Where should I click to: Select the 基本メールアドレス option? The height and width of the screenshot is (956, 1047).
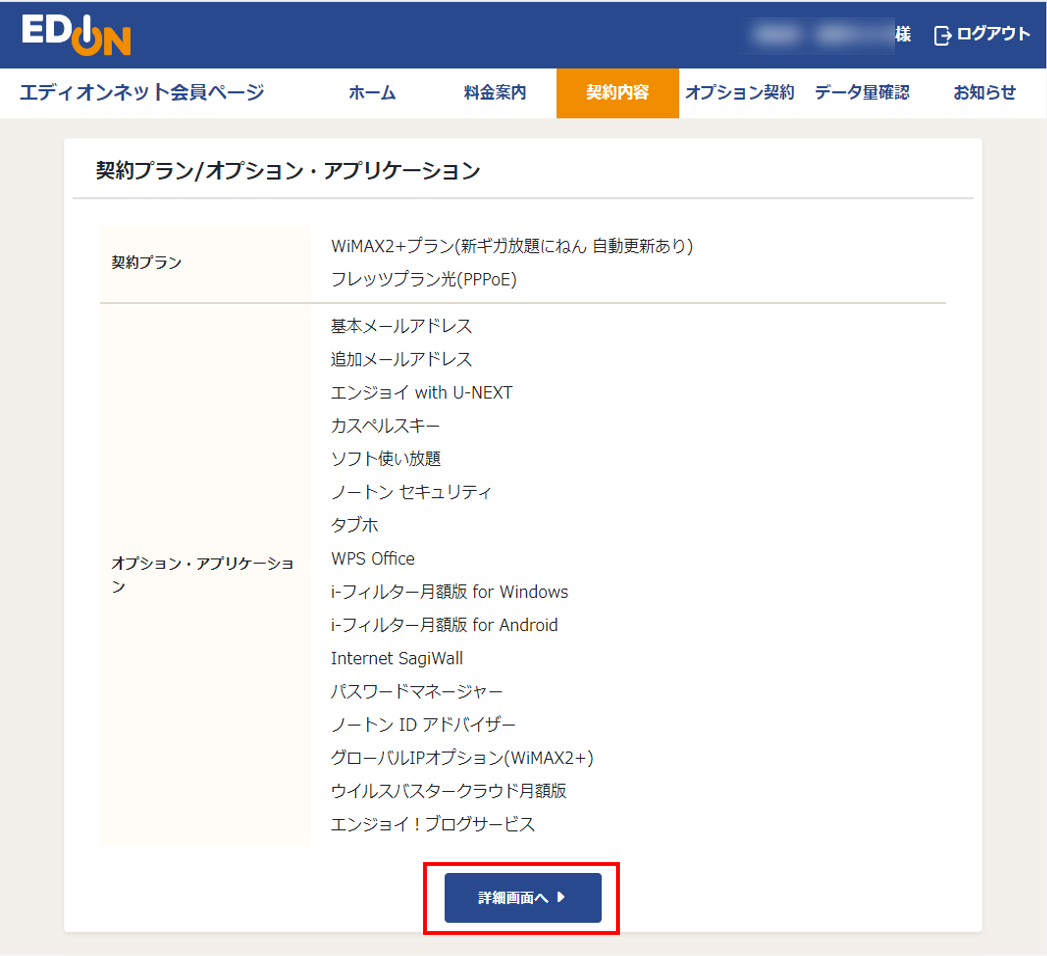tap(402, 326)
